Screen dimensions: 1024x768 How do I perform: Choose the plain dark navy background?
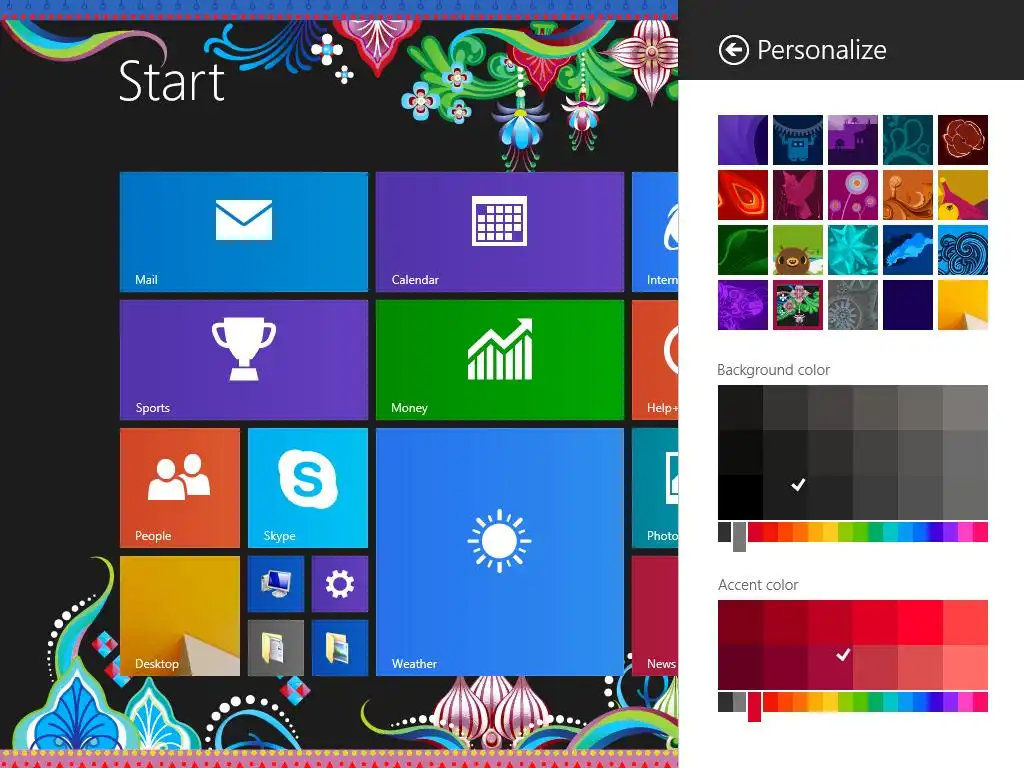coord(908,305)
